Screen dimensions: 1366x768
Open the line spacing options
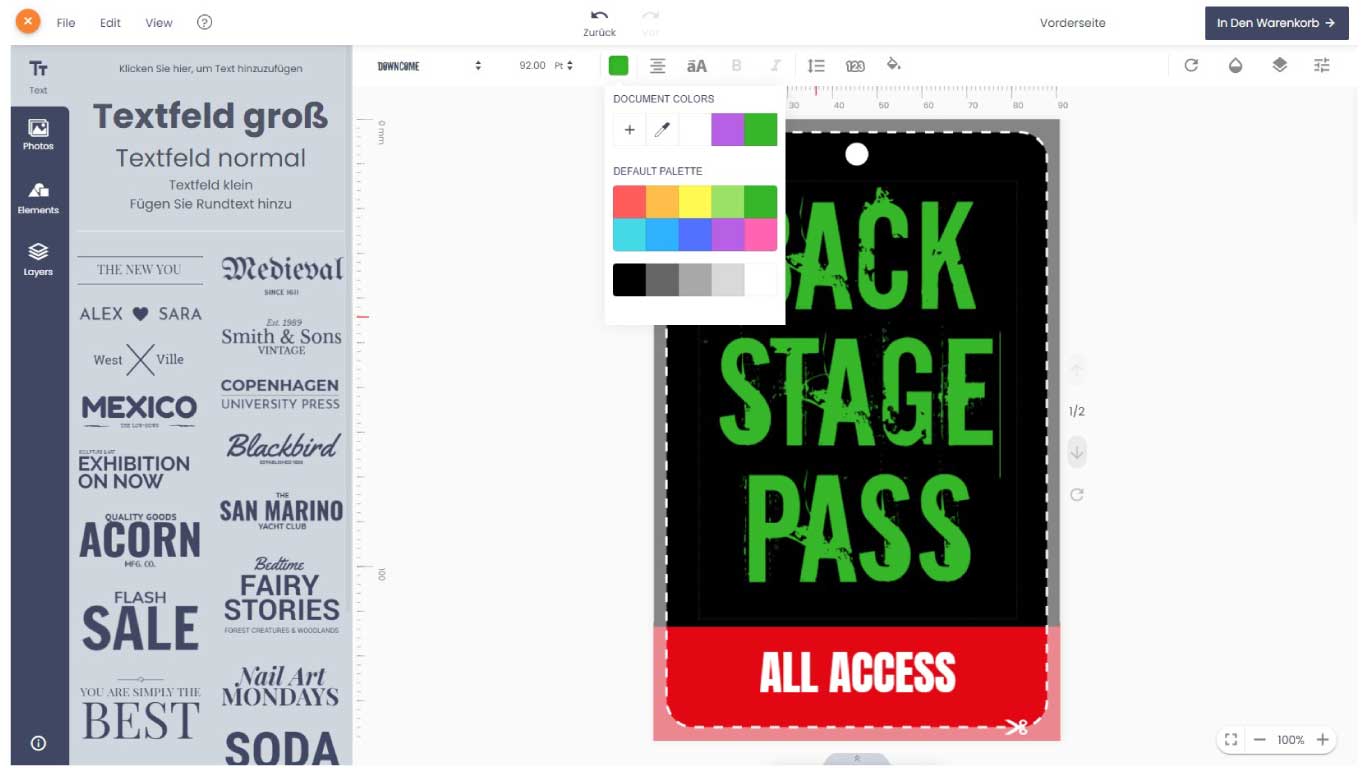(816, 65)
